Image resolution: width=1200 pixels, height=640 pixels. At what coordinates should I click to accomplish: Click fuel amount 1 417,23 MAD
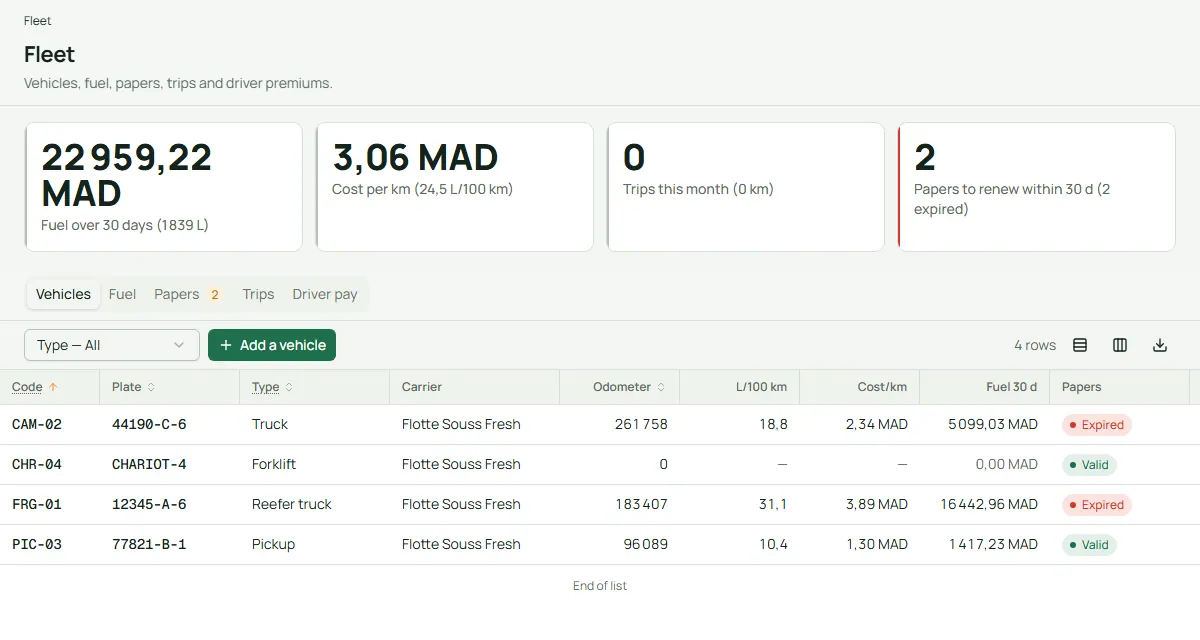pos(993,544)
